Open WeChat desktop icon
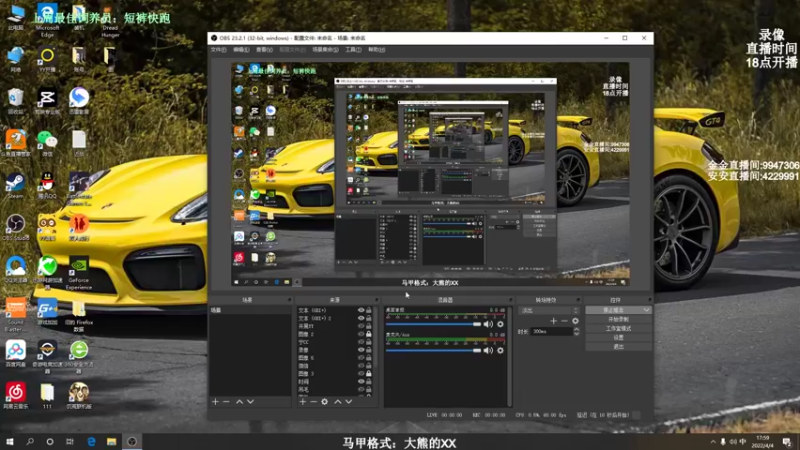Image resolution: width=800 pixels, height=450 pixels. pos(46,140)
